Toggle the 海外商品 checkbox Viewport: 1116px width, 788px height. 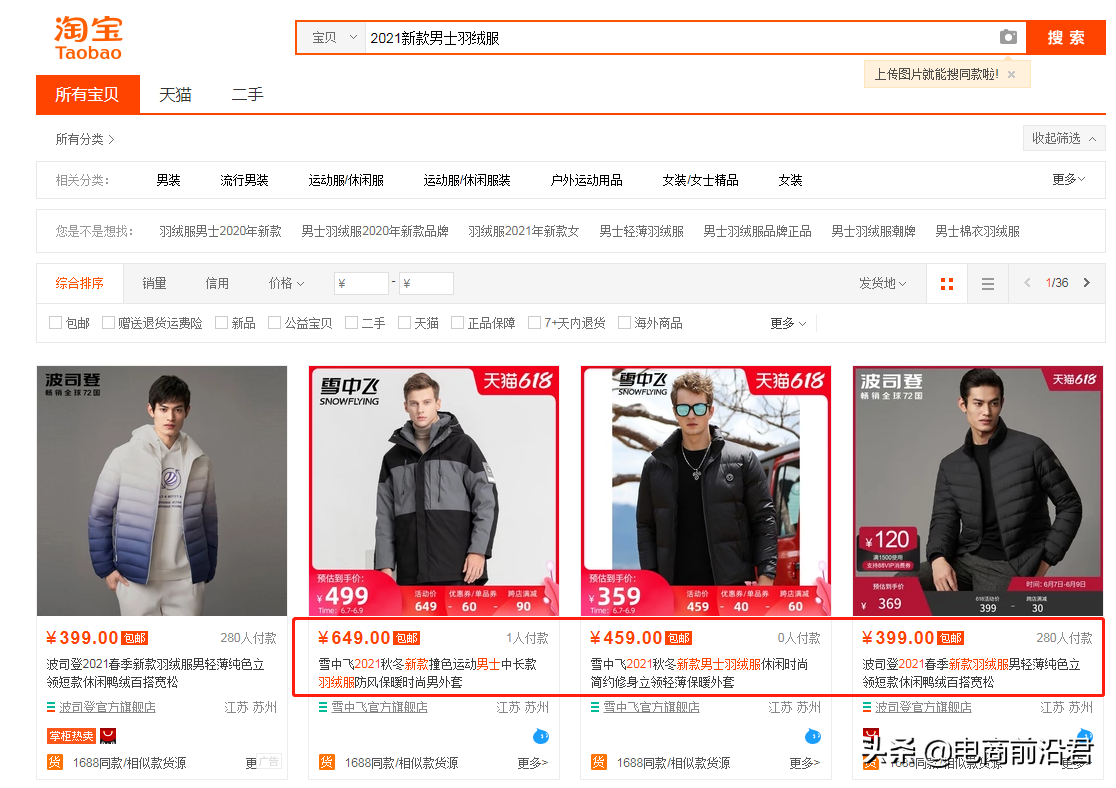point(625,323)
